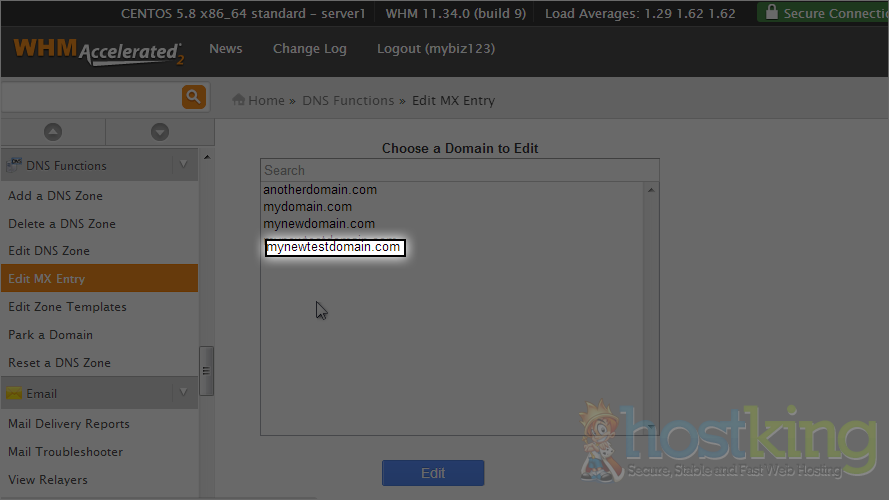The height and width of the screenshot is (500, 889).
Task: Click the orange search magnifier icon
Action: (x=193, y=97)
